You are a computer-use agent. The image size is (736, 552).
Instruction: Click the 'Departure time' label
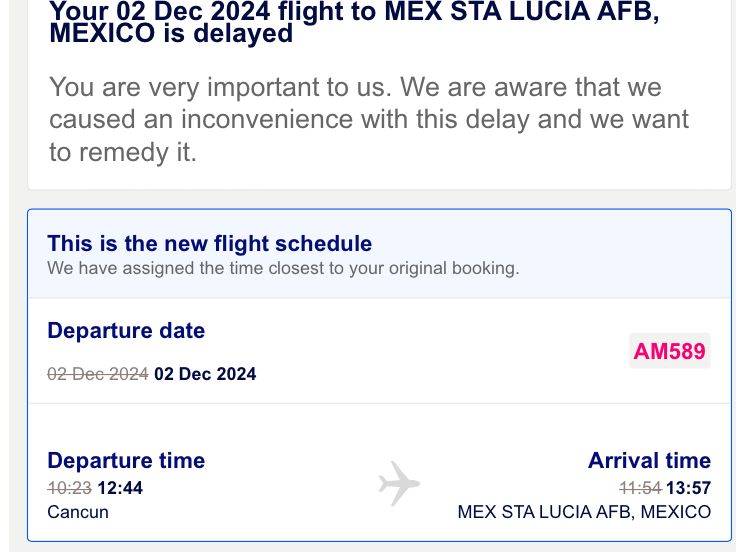point(126,460)
